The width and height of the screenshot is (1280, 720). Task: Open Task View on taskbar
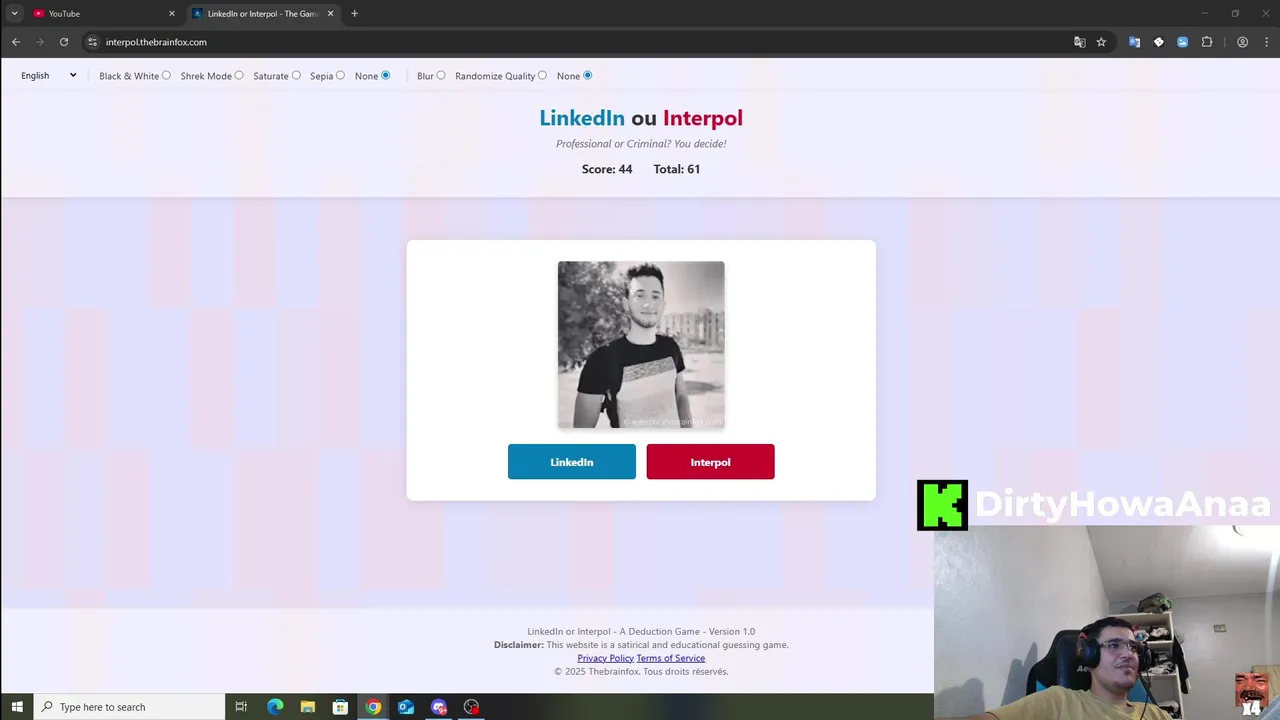pyautogui.click(x=241, y=707)
